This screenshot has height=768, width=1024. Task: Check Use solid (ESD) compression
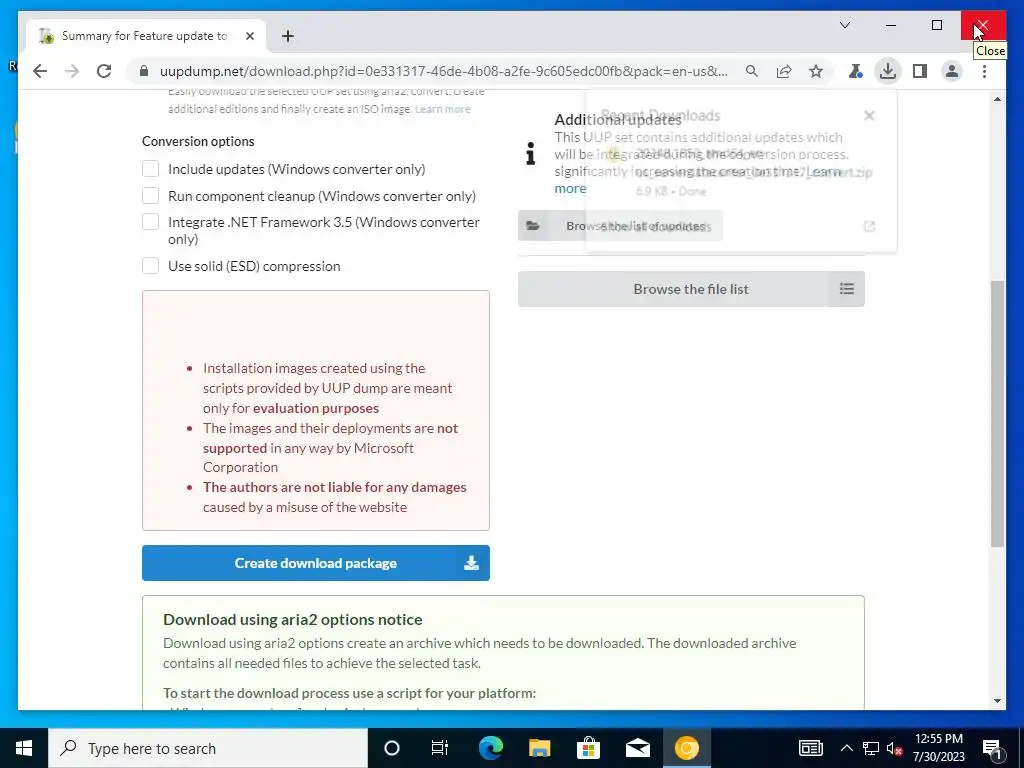150,266
